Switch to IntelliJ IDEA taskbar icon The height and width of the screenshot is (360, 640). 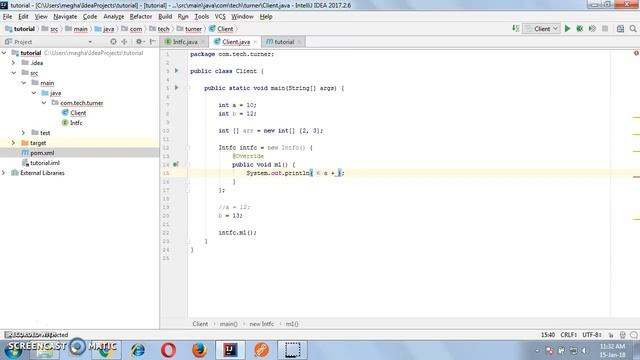click(x=230, y=350)
